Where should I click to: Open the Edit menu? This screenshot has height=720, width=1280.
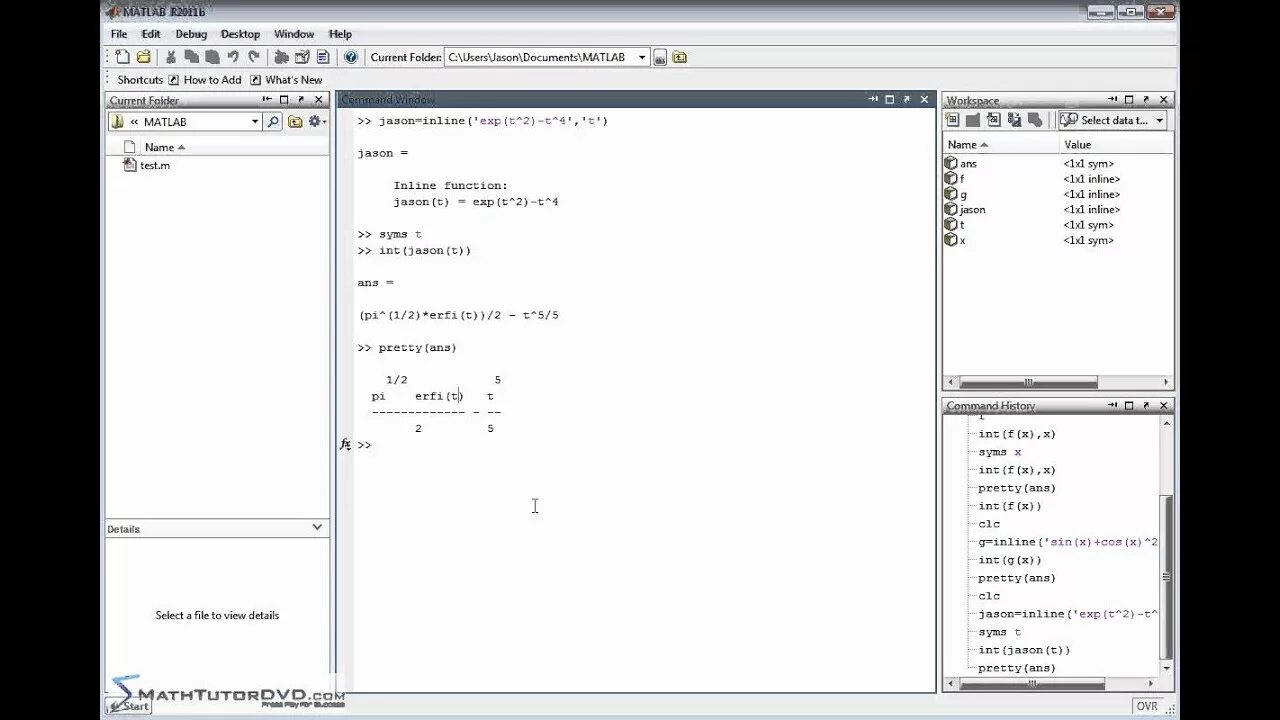(151, 34)
